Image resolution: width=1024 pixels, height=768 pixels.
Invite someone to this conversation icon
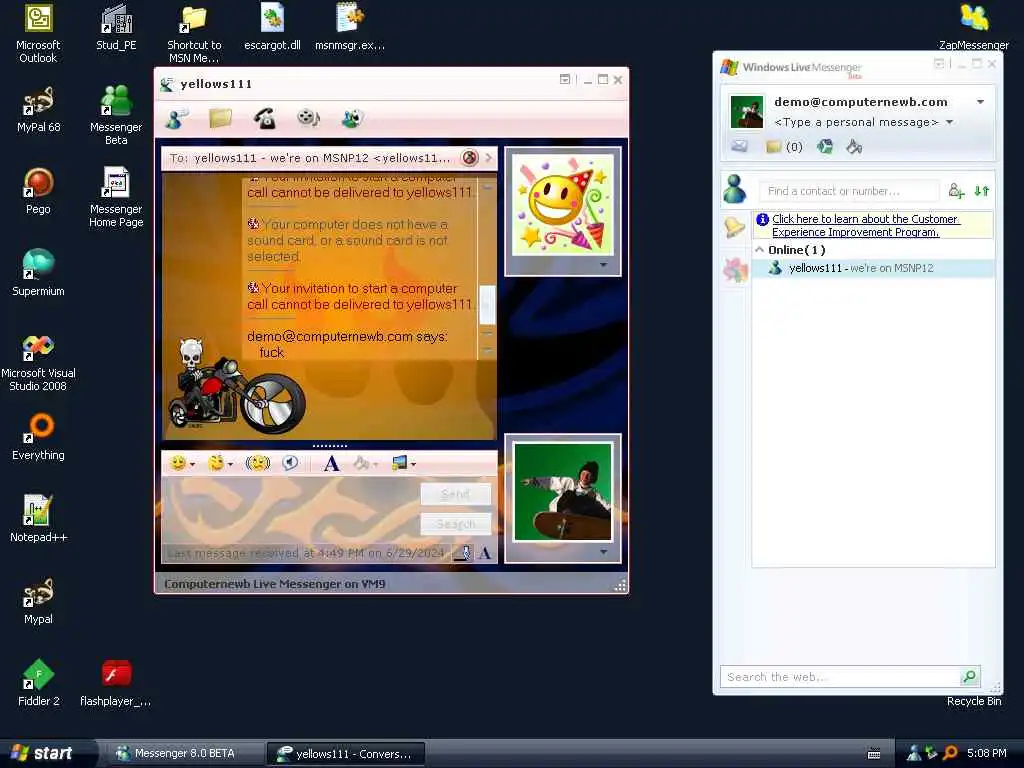point(176,119)
